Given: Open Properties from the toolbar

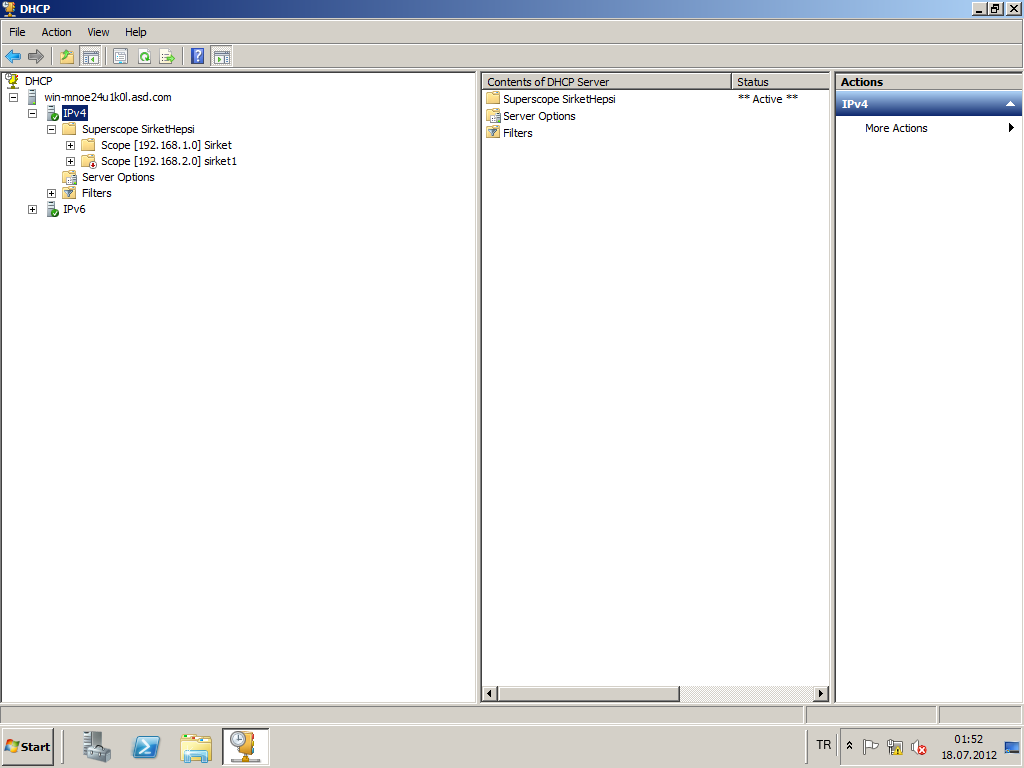Looking at the screenshot, I should tap(120, 57).
